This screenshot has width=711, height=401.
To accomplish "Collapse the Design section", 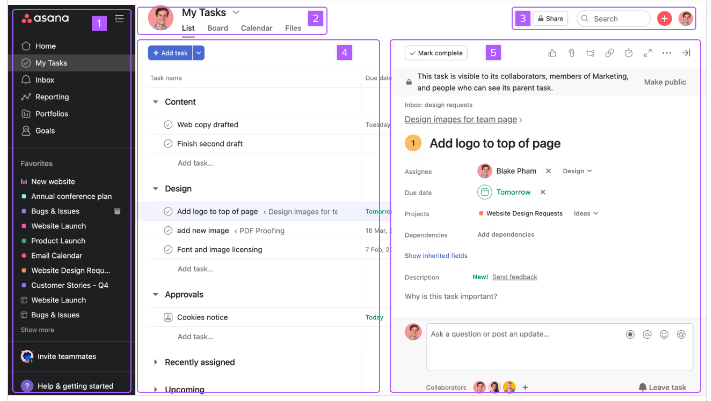I will [x=156, y=189].
